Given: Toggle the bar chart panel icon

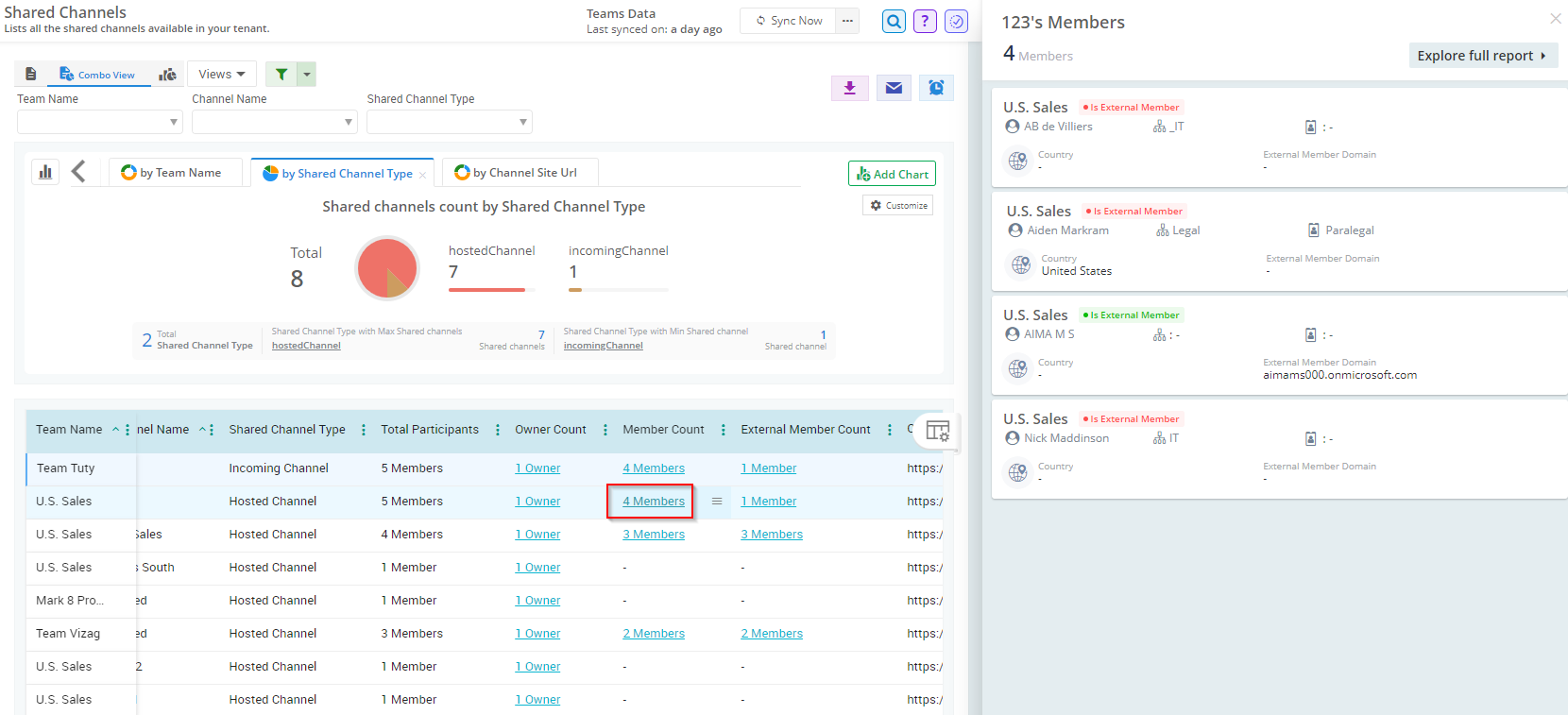Looking at the screenshot, I should (45, 172).
